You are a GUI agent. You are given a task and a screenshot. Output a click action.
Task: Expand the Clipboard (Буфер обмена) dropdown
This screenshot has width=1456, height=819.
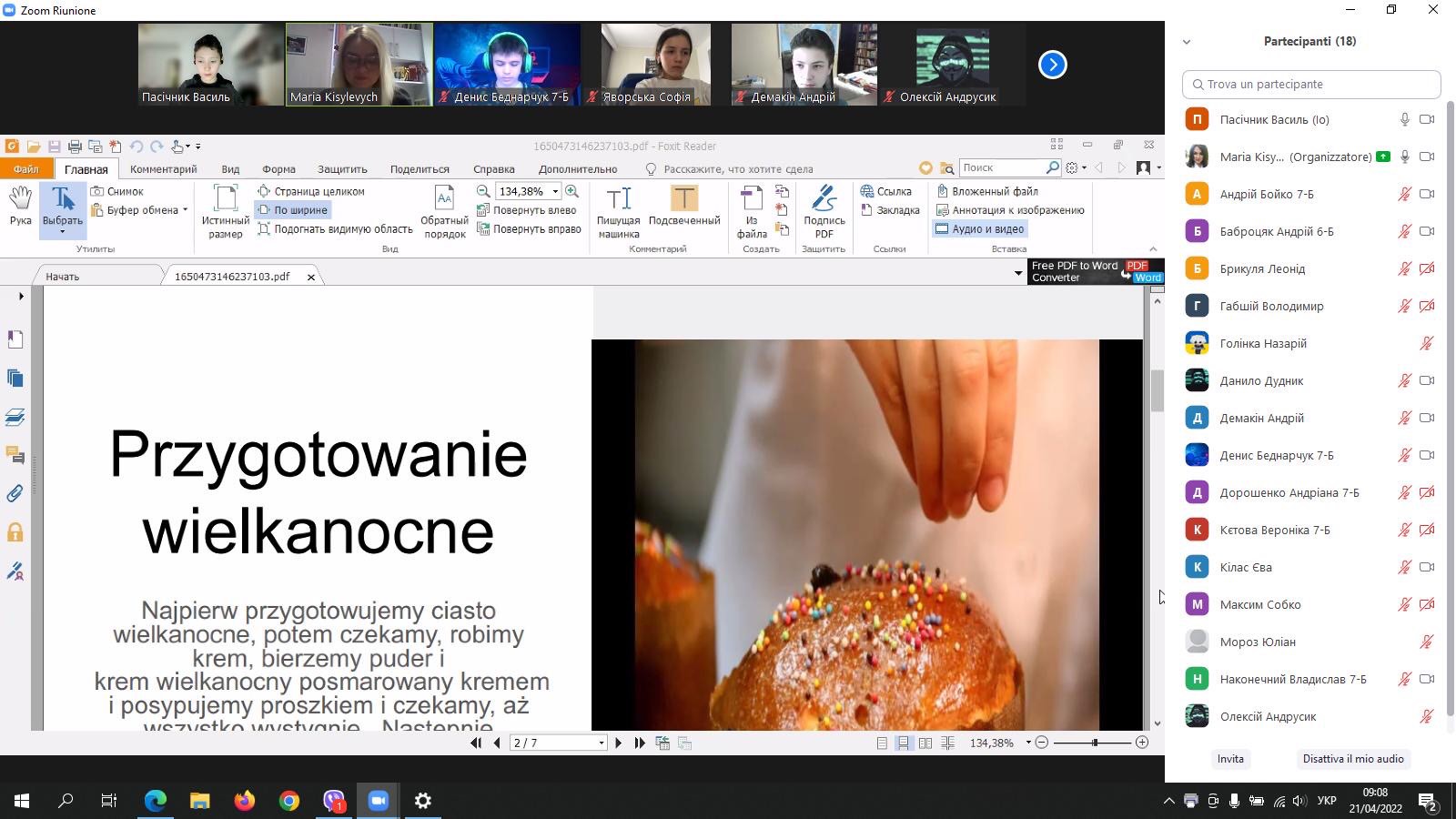(x=185, y=210)
